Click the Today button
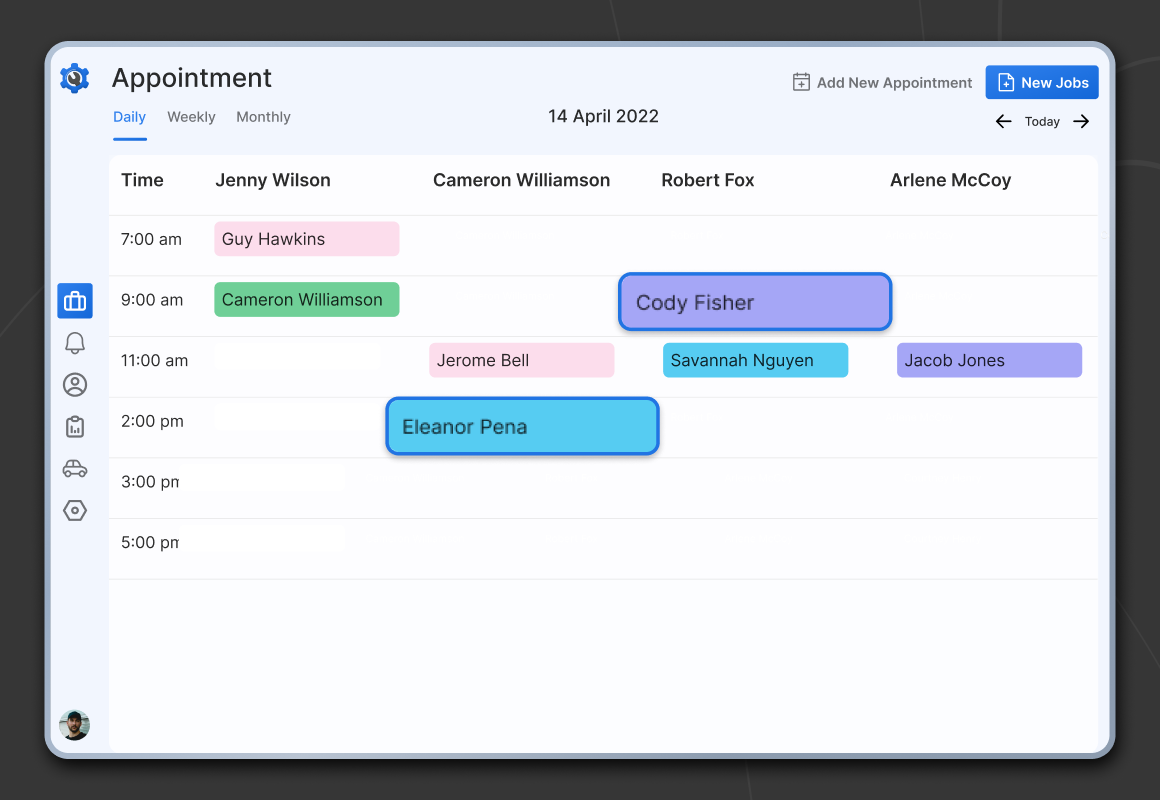Screen dimensions: 1160x800 click(1042, 121)
